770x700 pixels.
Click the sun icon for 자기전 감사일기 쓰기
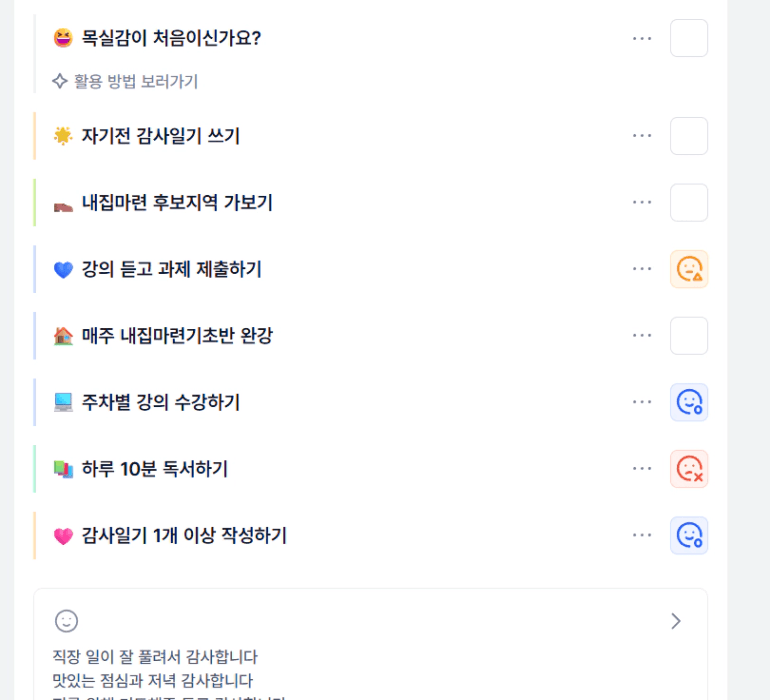(x=64, y=136)
